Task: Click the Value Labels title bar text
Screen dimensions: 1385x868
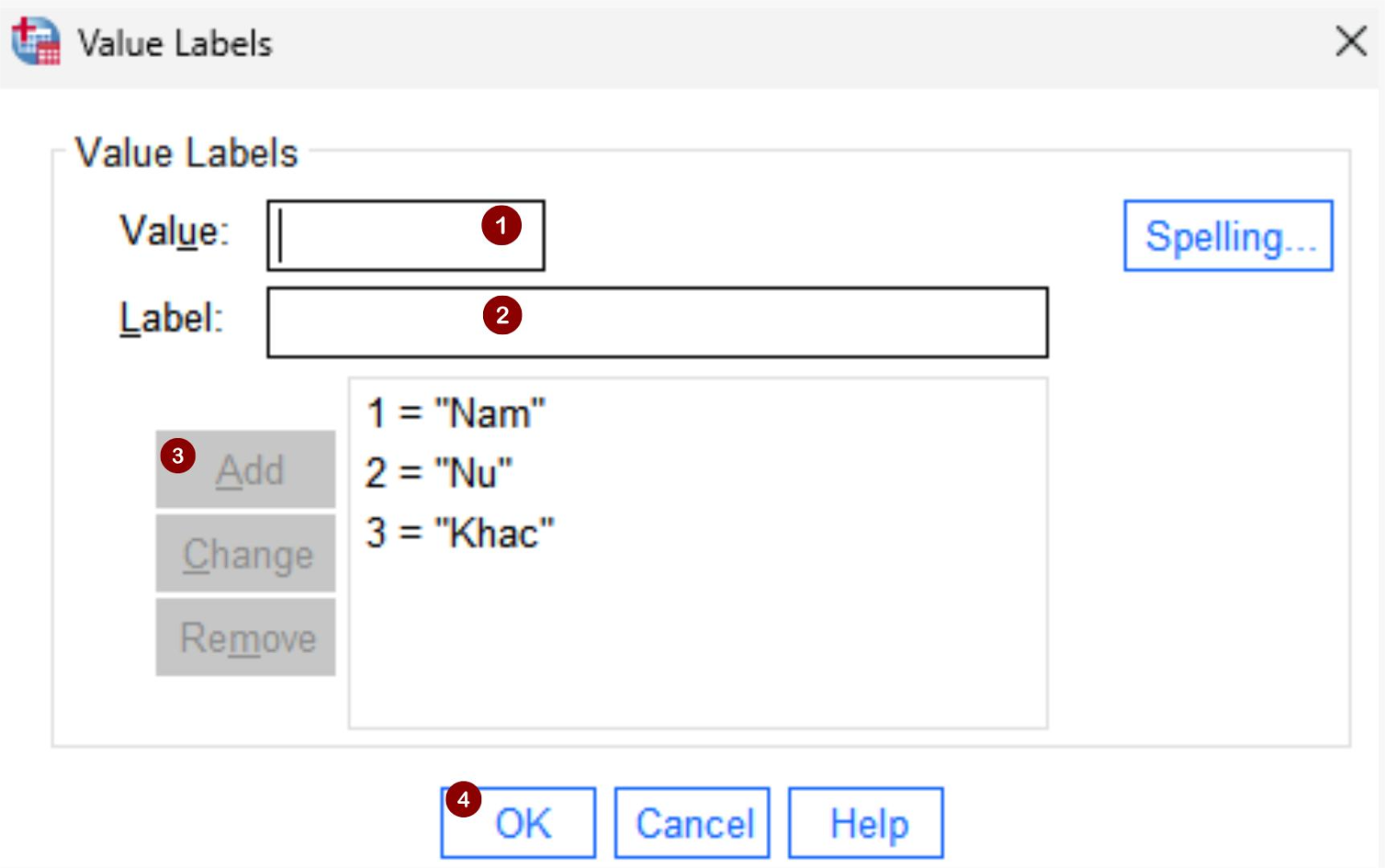Action: (x=175, y=43)
